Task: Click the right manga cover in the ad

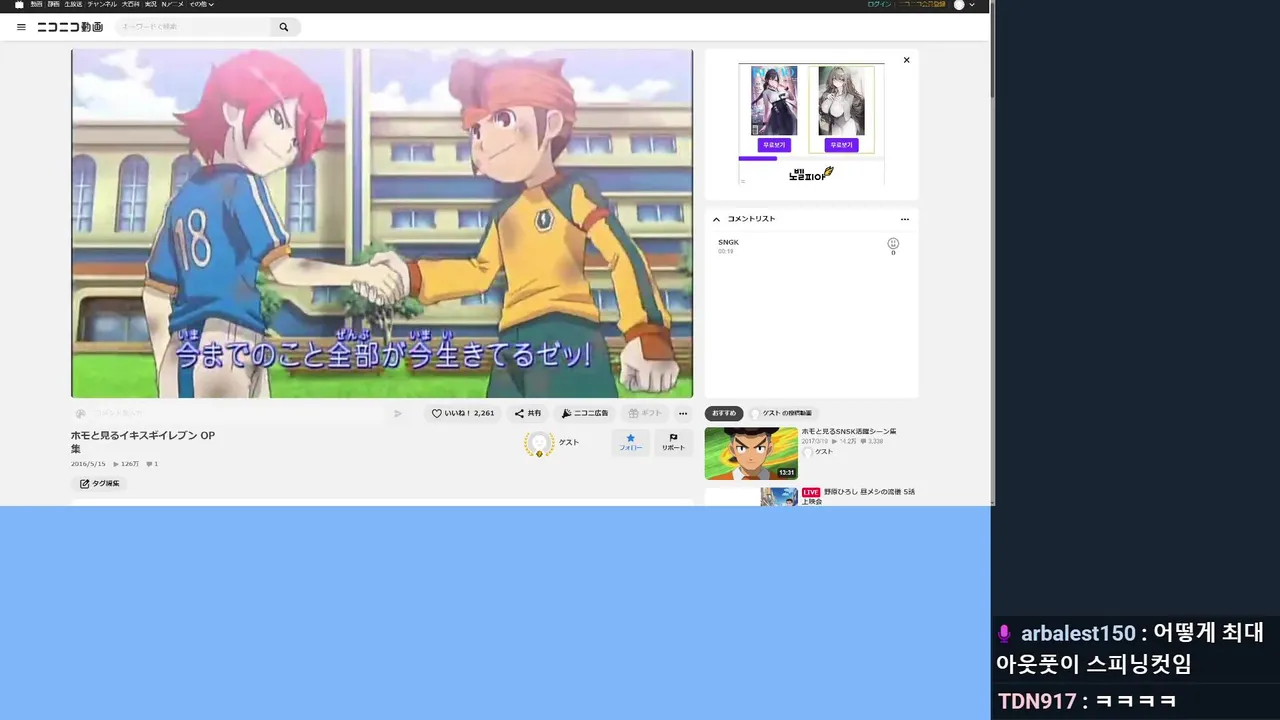Action: point(841,101)
